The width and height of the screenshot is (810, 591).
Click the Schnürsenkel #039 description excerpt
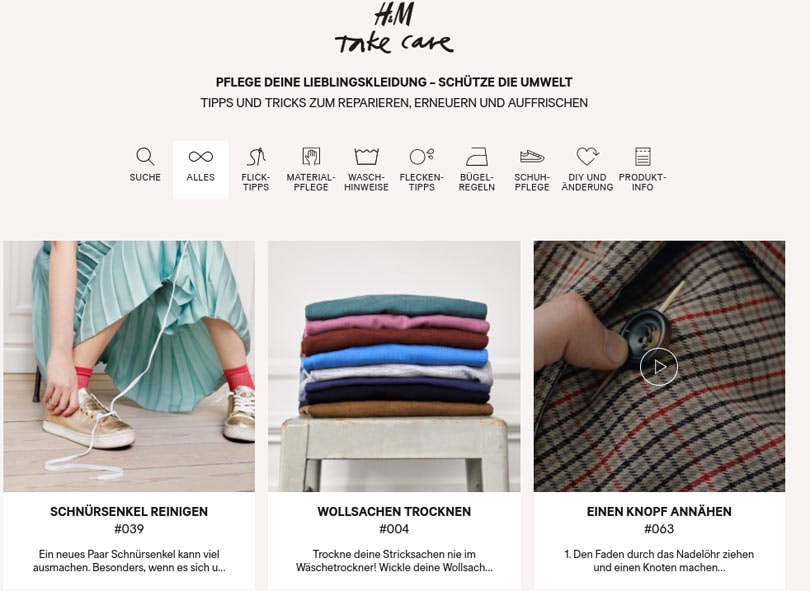pyautogui.click(x=129, y=561)
